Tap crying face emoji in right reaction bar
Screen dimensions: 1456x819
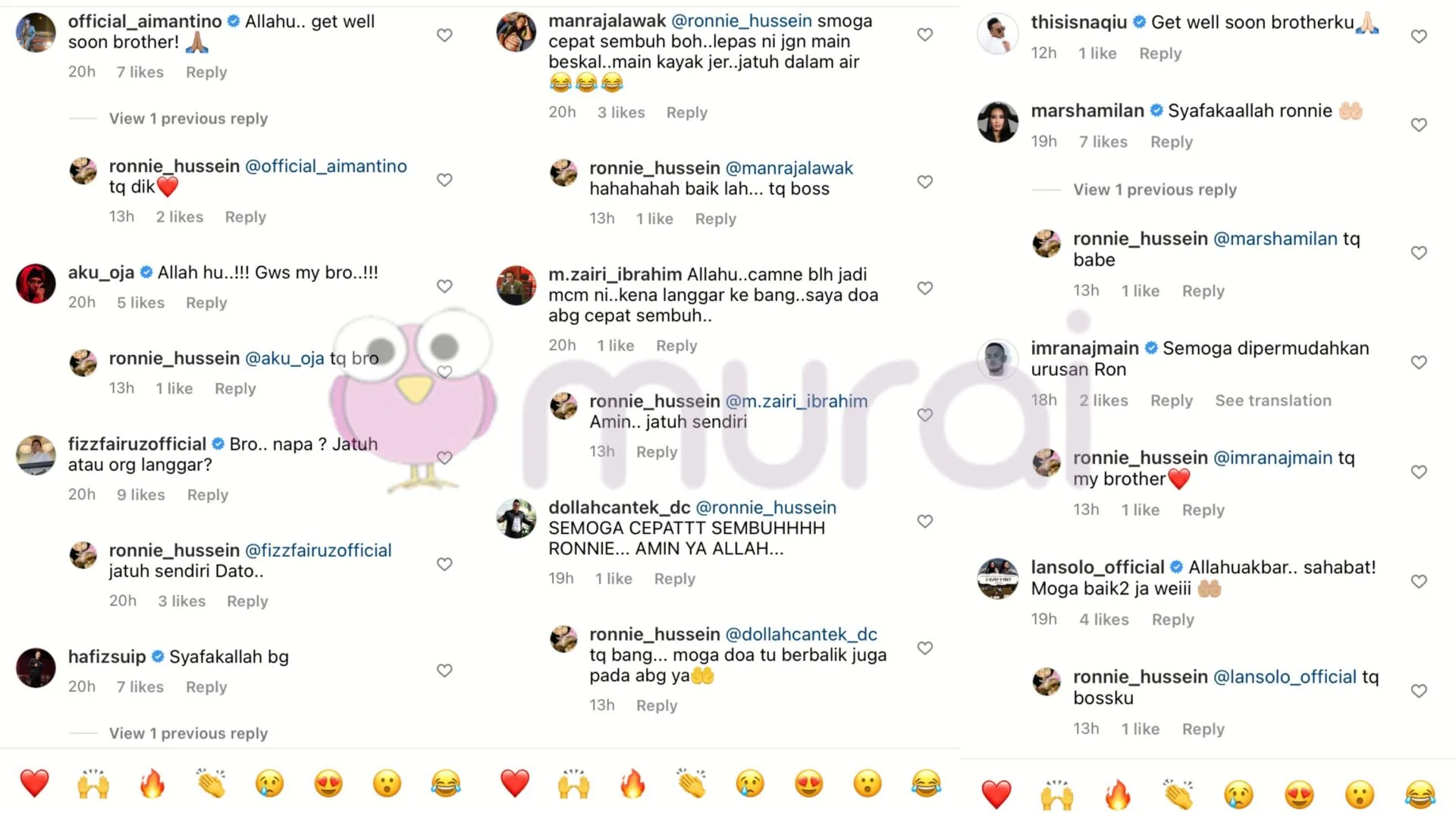1238,795
